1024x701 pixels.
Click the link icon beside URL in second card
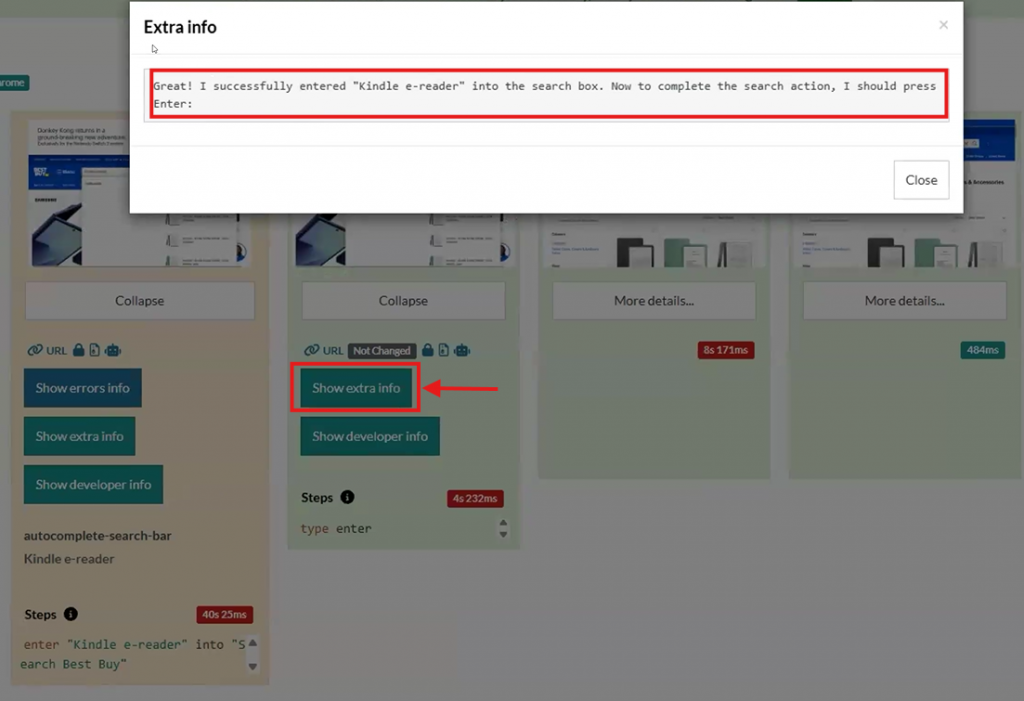pyautogui.click(x=310, y=350)
